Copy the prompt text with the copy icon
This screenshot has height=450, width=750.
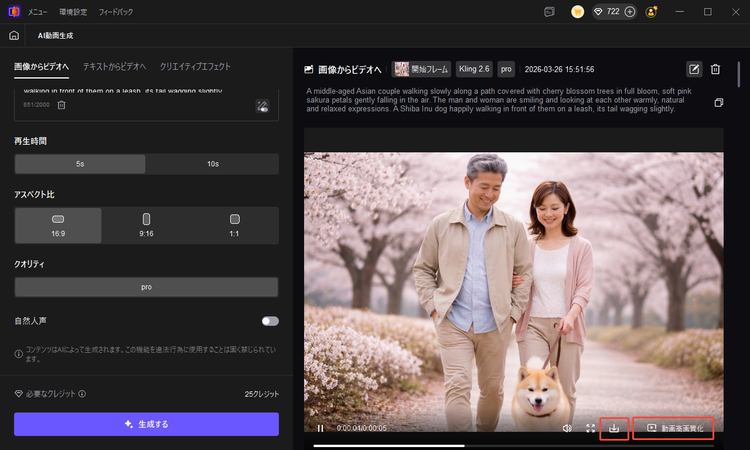[718, 102]
